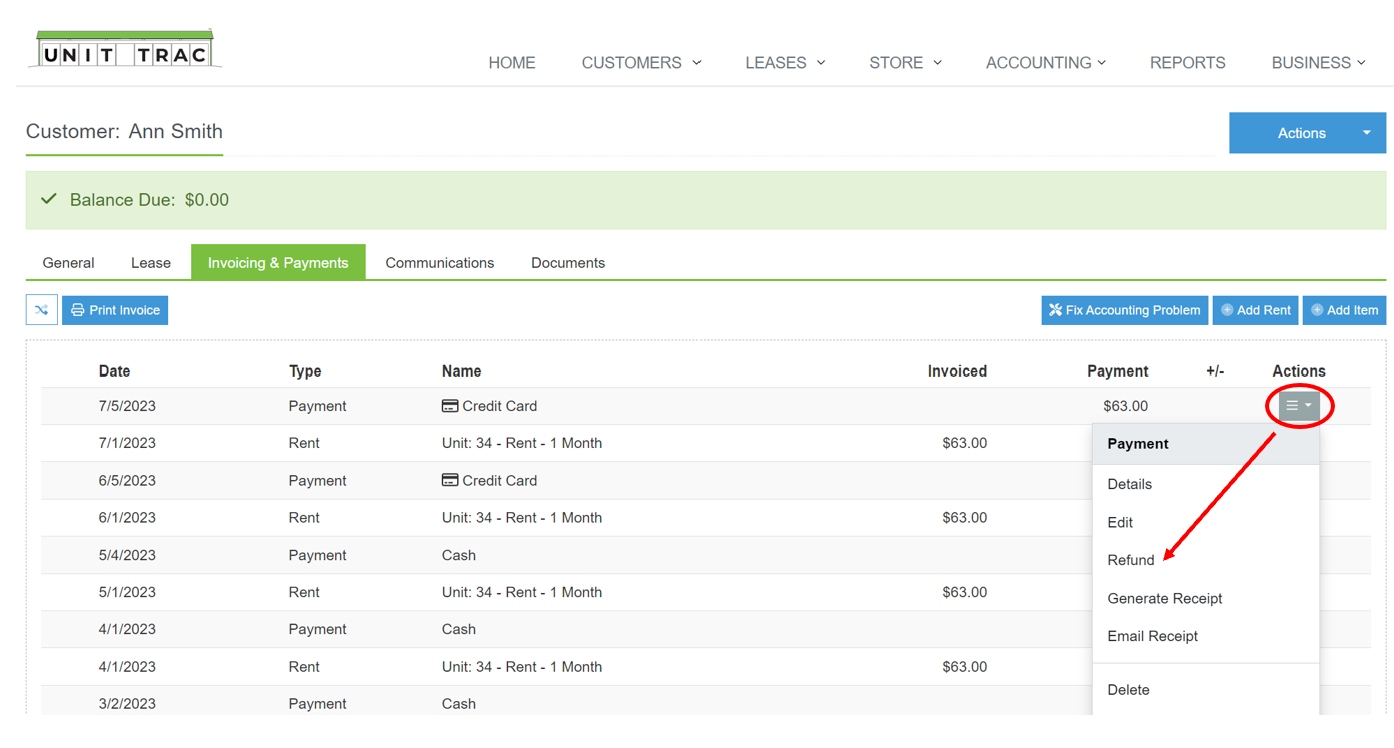Click the Add Rent button
Screen dimensions: 1394x748
(1255, 310)
